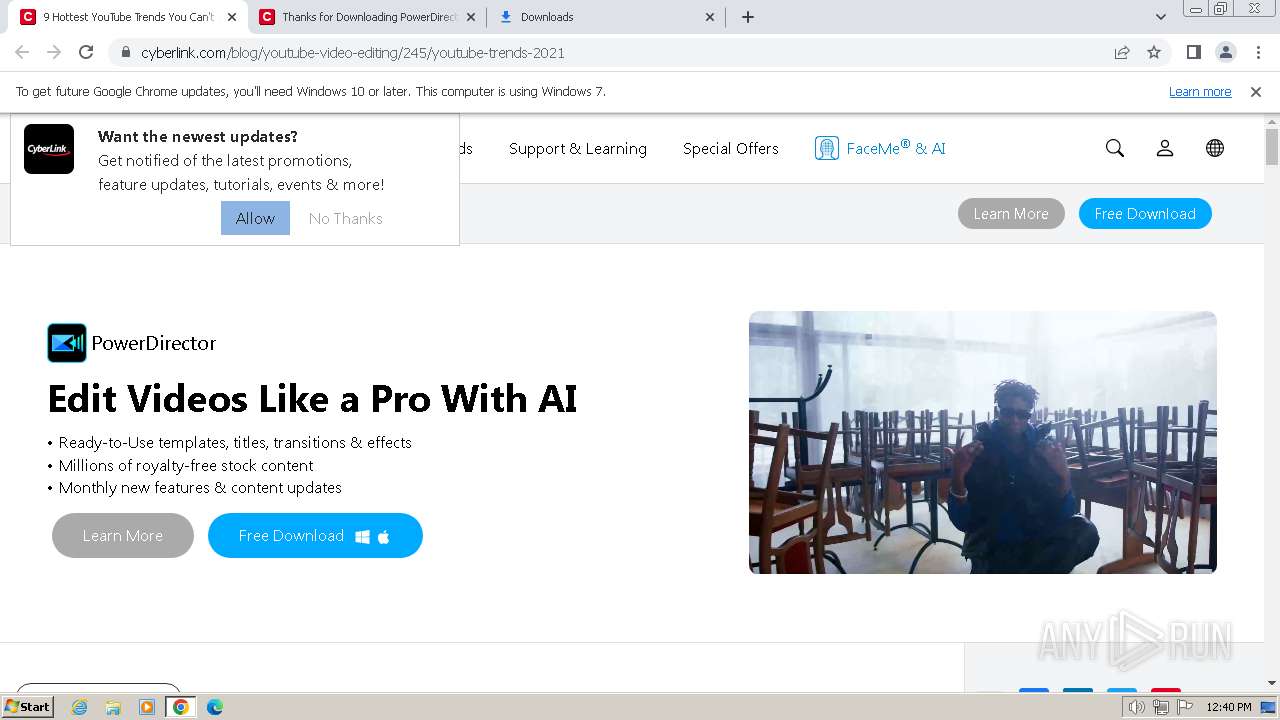Open the tab search dropdown arrow
Image resolution: width=1280 pixels, height=720 pixels.
tap(1161, 17)
